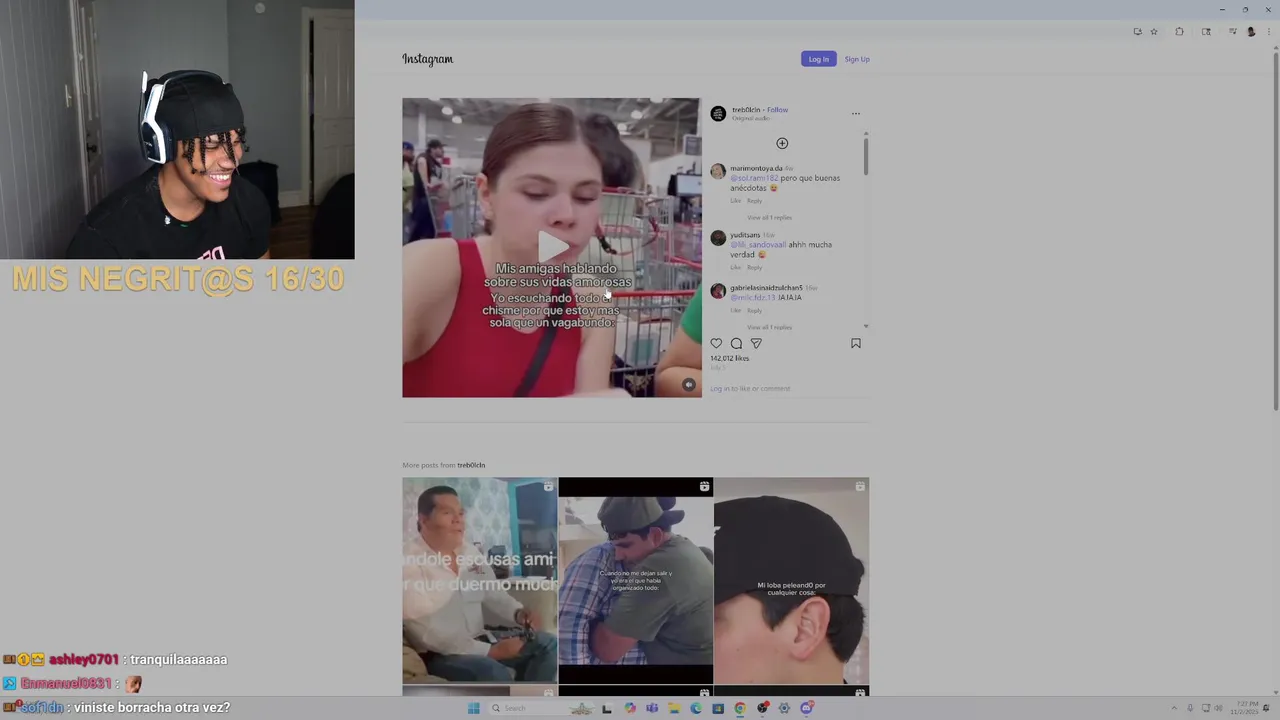Open Discord app with notification badge
The image size is (1280, 720).
pos(806,708)
